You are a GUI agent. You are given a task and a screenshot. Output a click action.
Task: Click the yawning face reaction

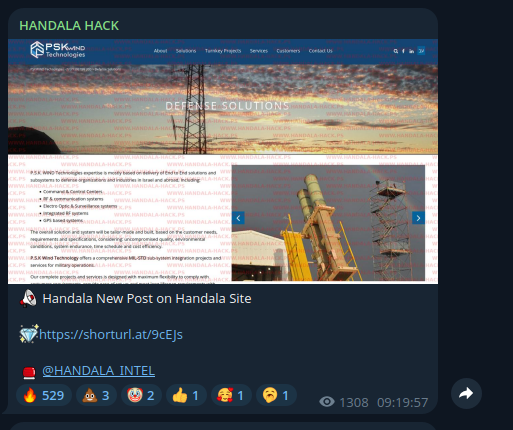[x=276, y=395]
